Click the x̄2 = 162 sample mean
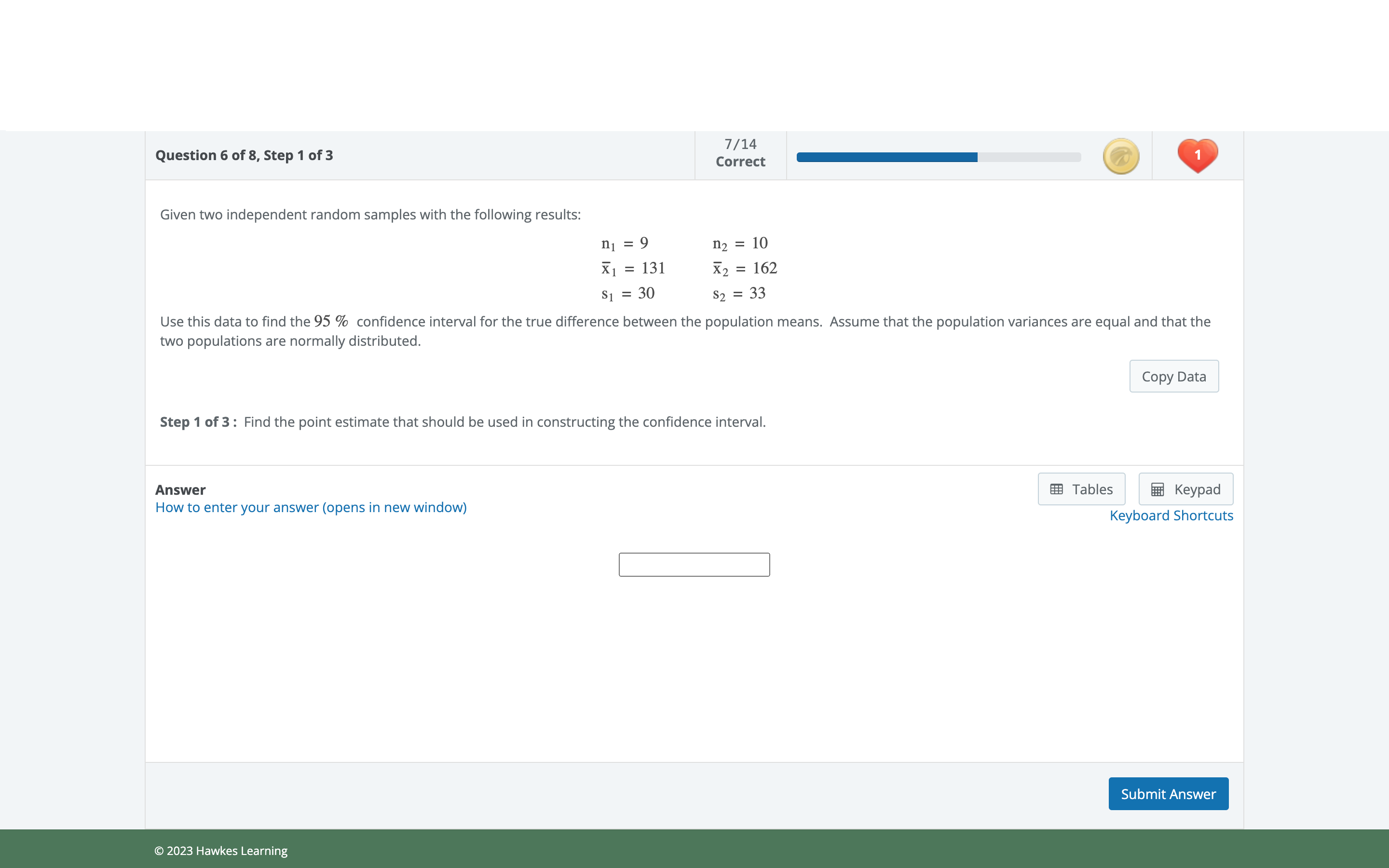 coord(745,269)
